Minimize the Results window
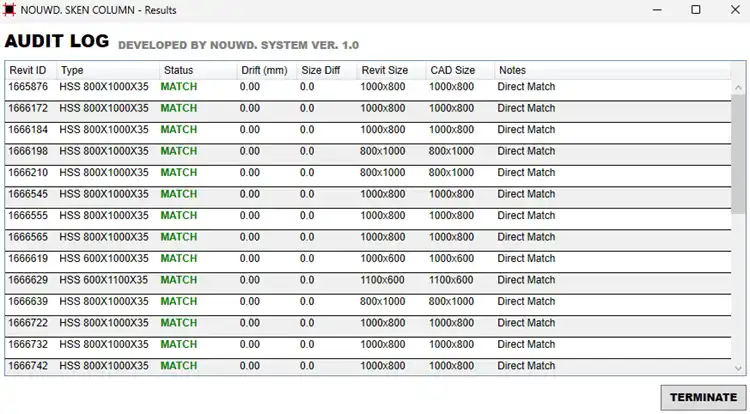Image resolution: width=750 pixels, height=414 pixels. 657,10
